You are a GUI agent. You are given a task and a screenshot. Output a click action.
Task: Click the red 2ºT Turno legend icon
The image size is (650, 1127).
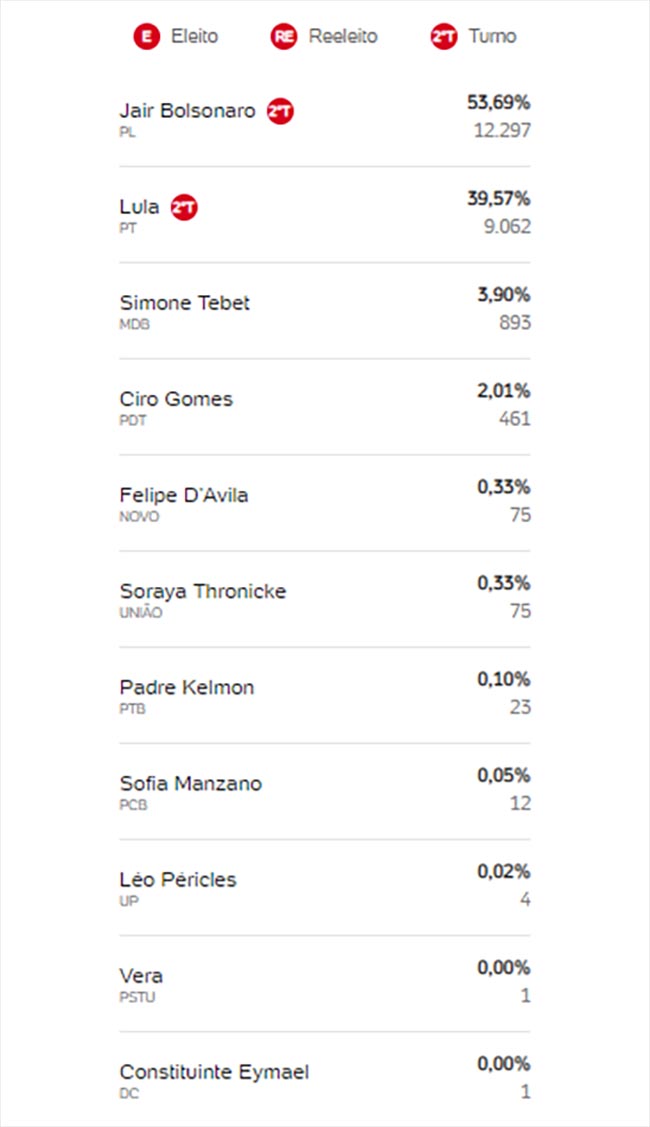(x=444, y=37)
